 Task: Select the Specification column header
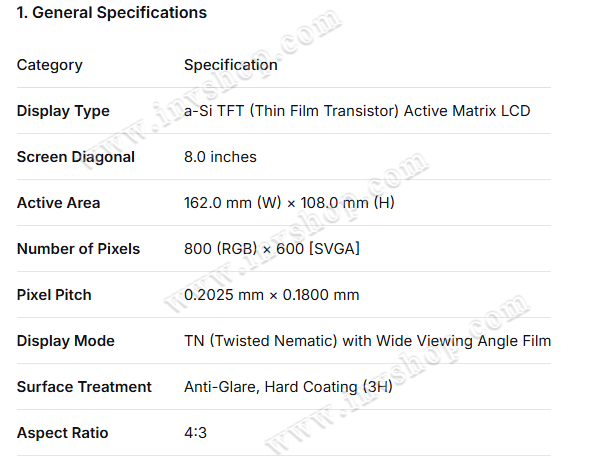pyautogui.click(x=231, y=65)
